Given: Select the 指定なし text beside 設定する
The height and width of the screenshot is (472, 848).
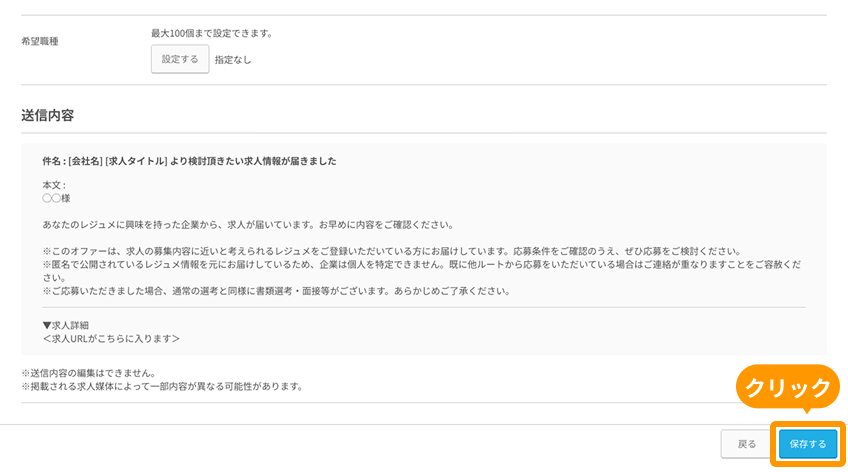Looking at the screenshot, I should 233,60.
